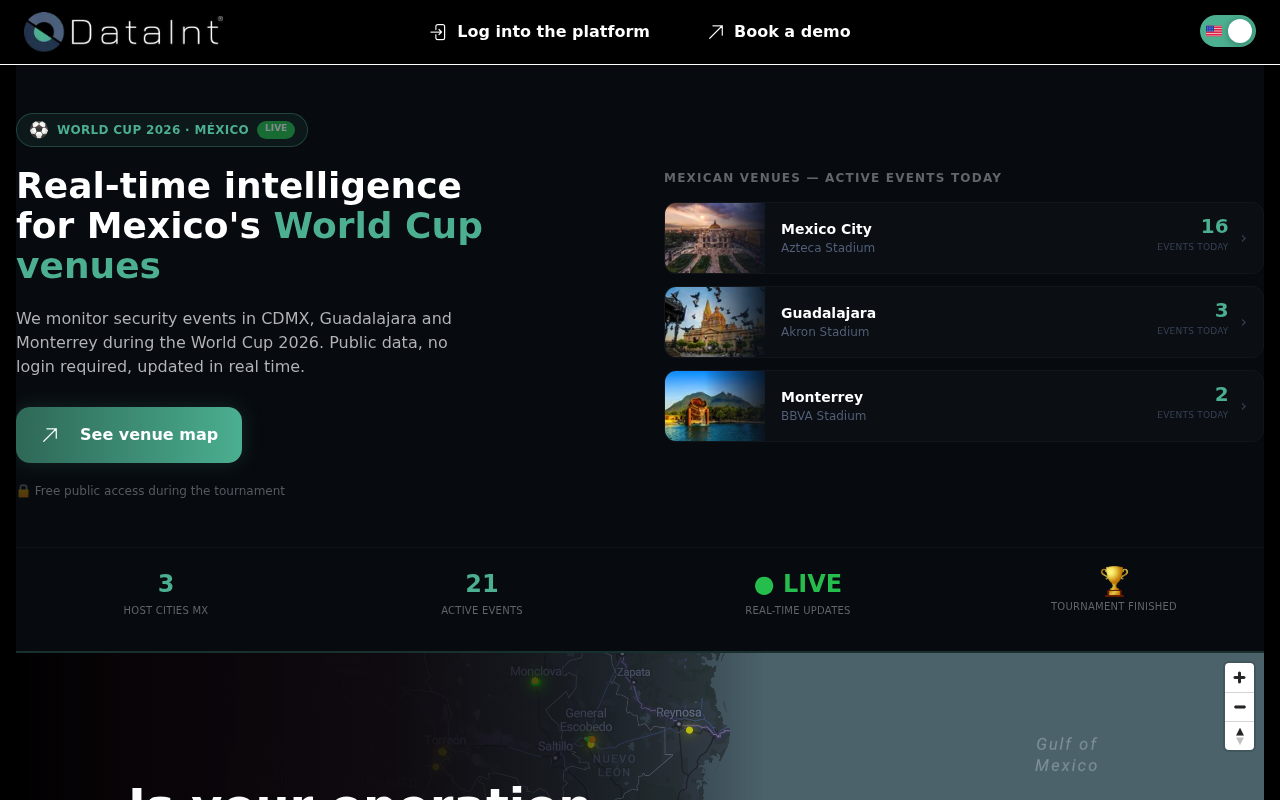Expand the Monterrey row chevron
This screenshot has height=800, width=1280.
1243,406
